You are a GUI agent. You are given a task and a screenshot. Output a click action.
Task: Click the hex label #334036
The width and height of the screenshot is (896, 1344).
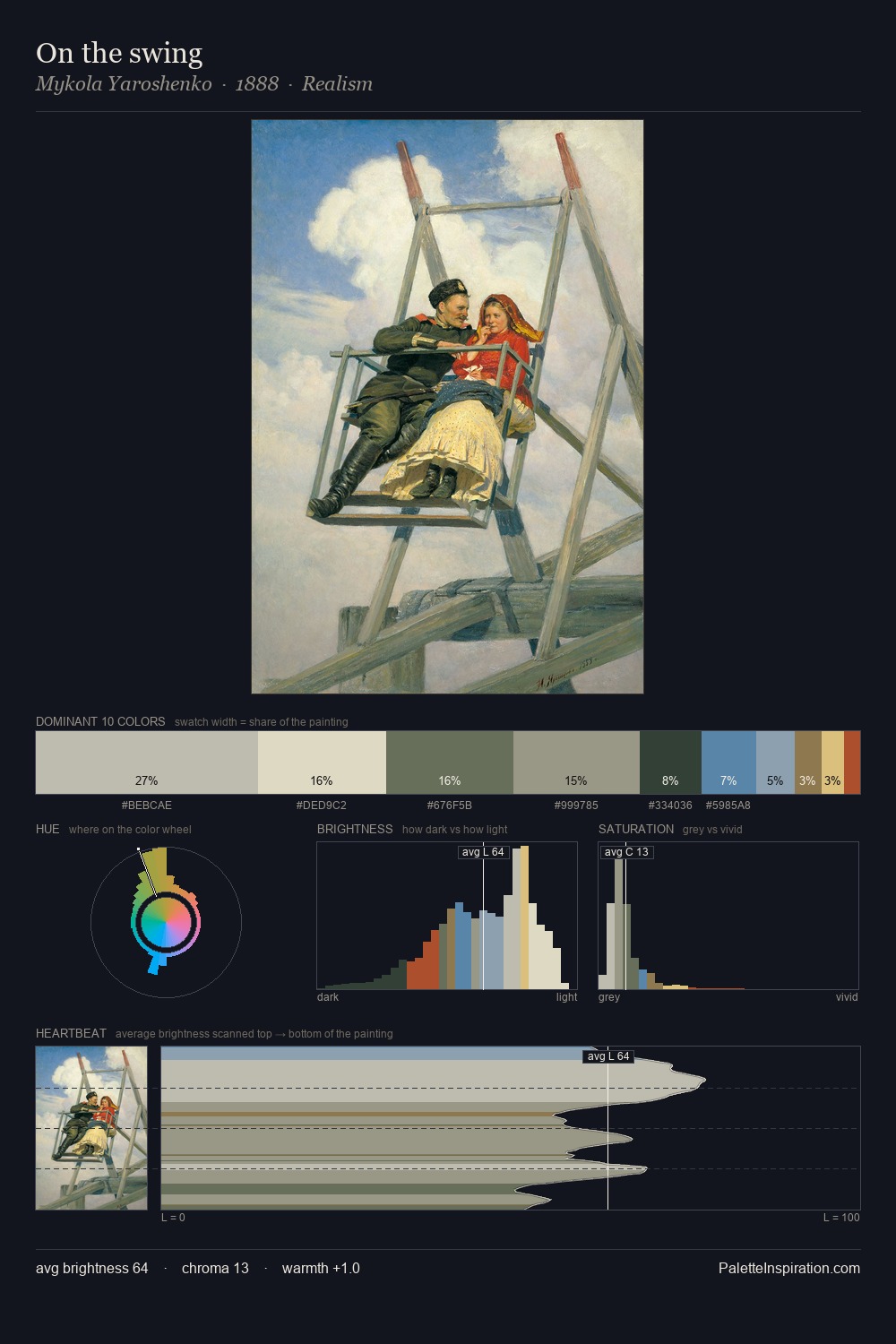coord(670,806)
